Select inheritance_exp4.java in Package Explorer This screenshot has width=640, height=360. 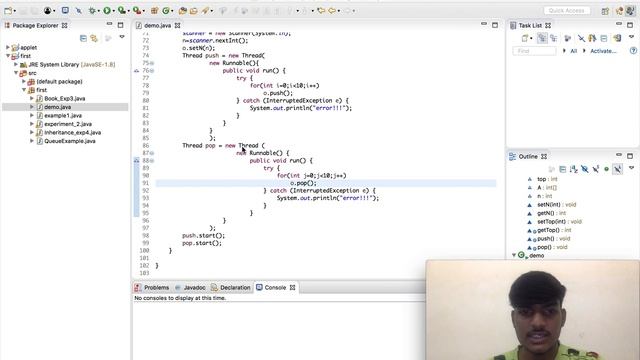tap(72, 132)
